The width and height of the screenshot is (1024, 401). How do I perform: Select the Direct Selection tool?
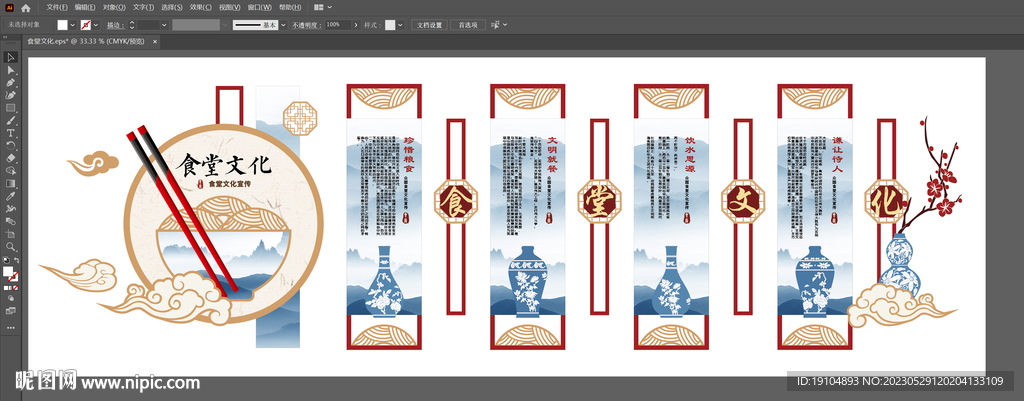coord(10,70)
